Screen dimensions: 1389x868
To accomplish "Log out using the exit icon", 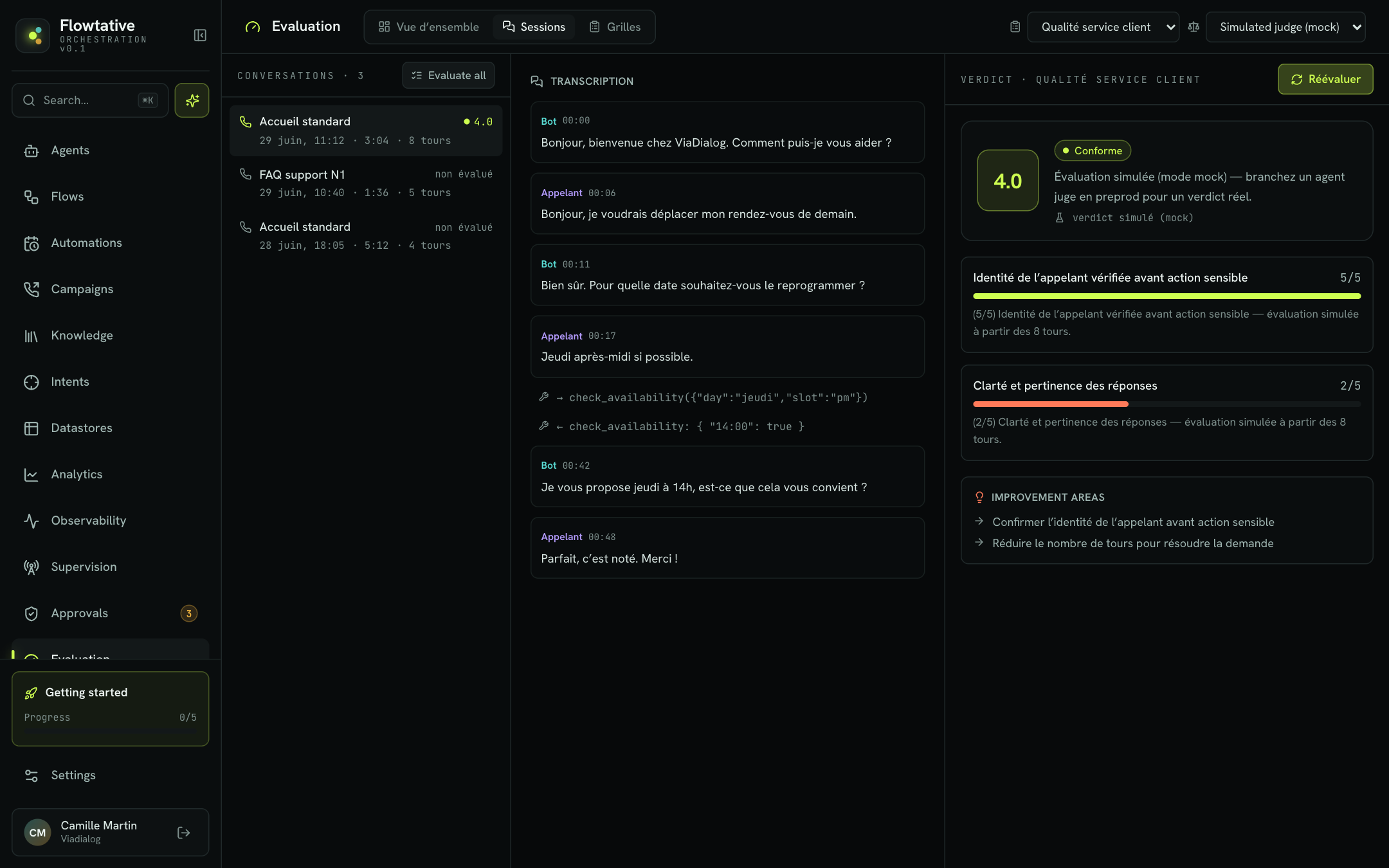I will coord(183,833).
